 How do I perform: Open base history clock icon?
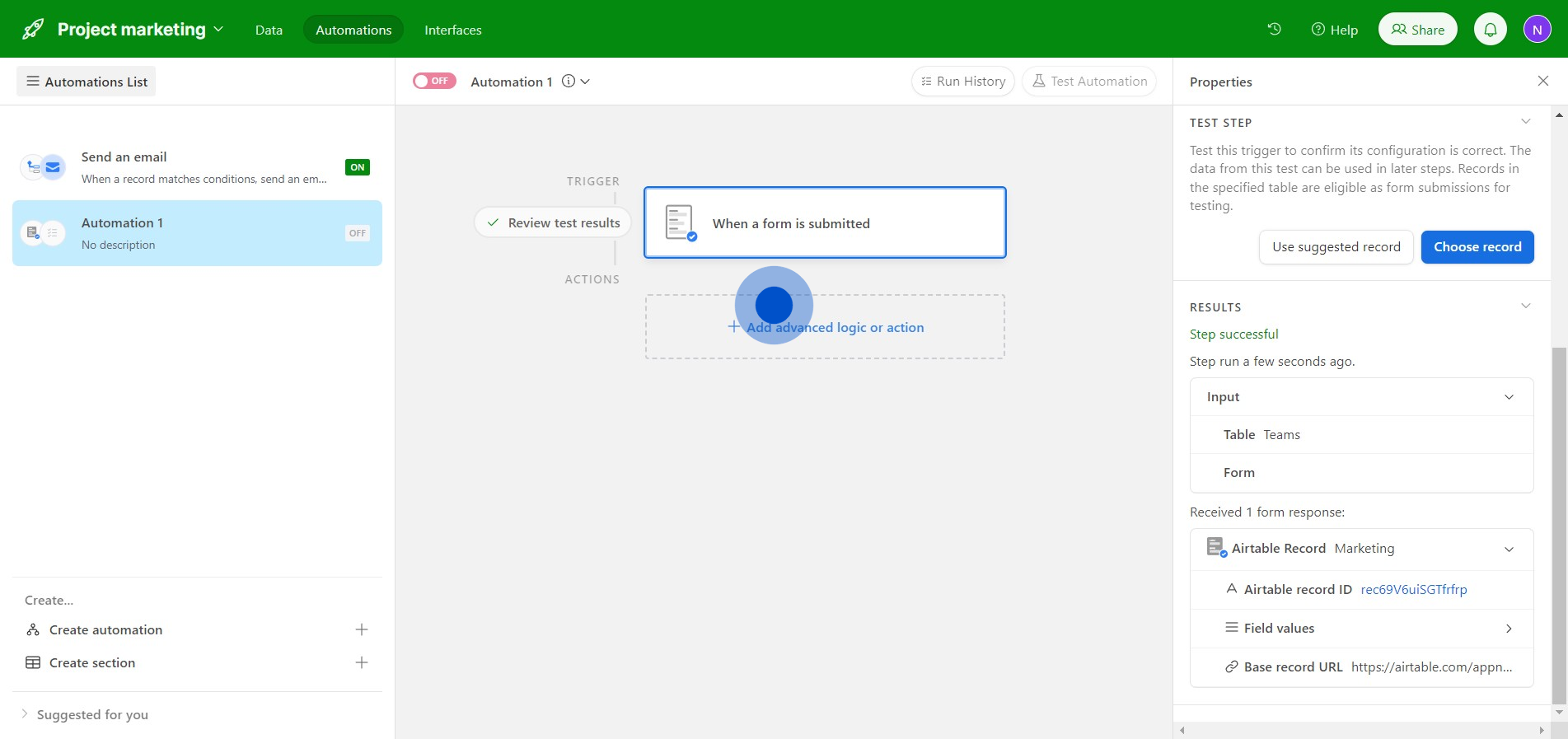point(1274,30)
